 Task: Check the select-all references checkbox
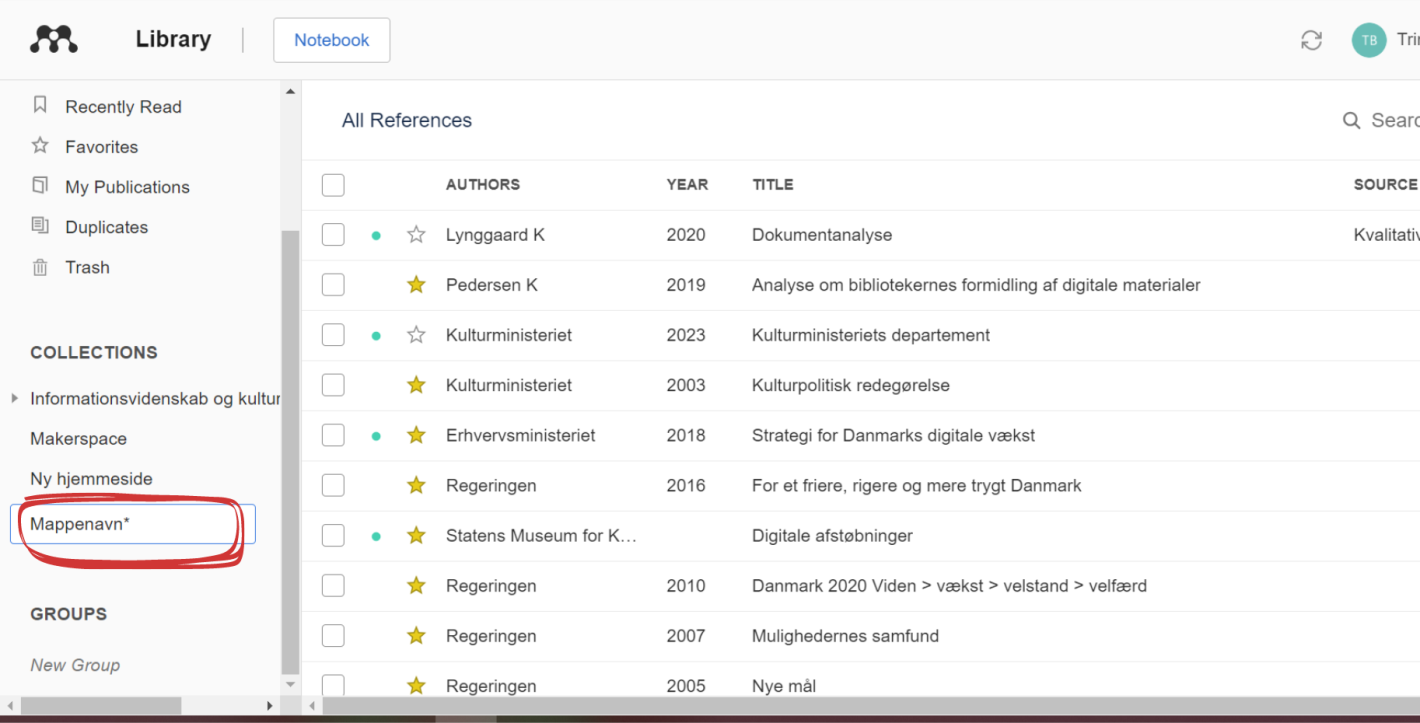tap(333, 185)
